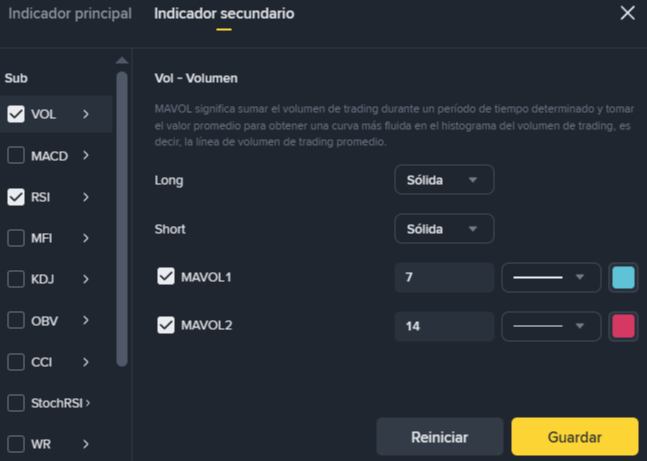Pick MAVOL2 pink color swatch
647x461 pixels.
623,326
